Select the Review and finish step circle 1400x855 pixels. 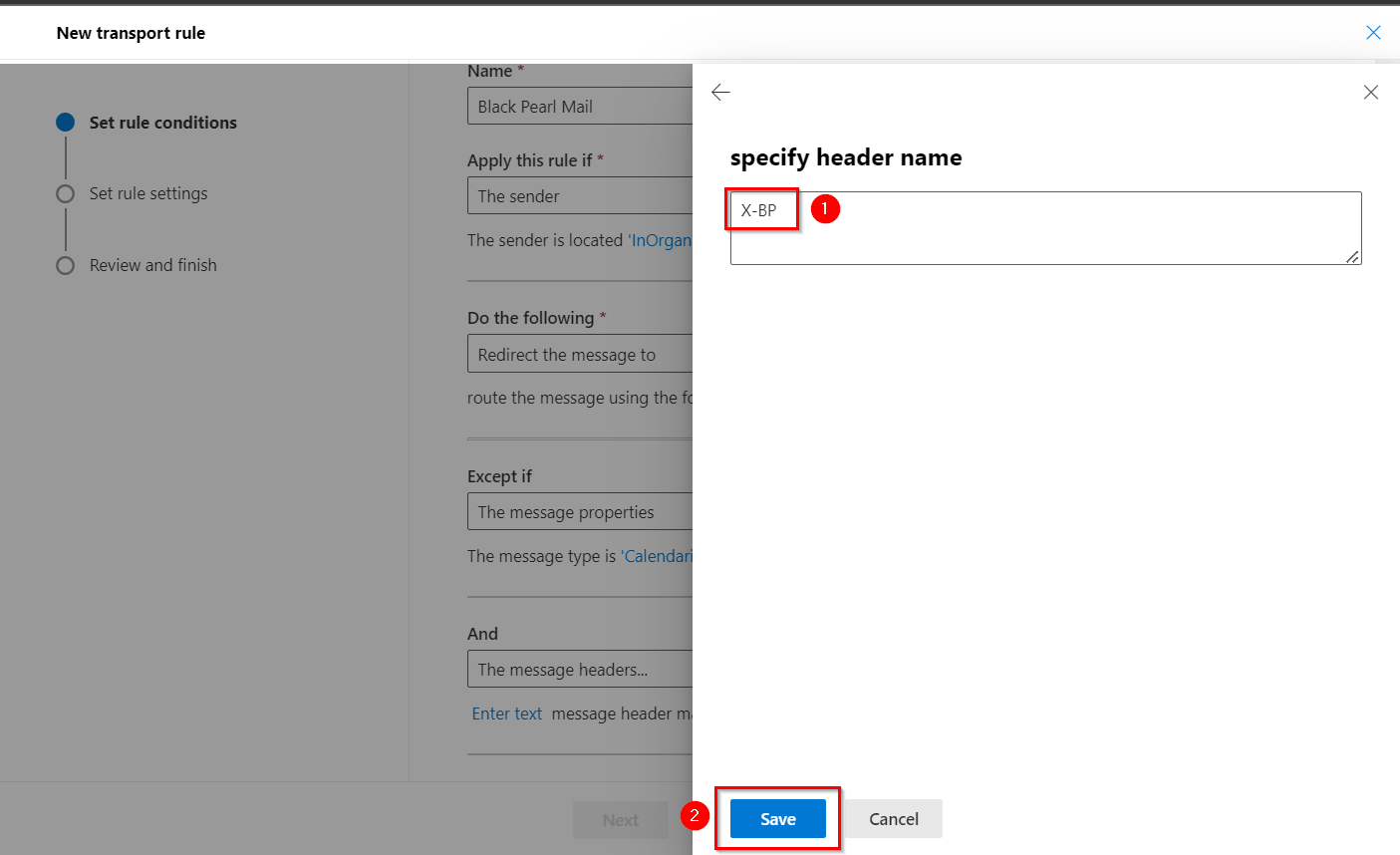[66, 266]
